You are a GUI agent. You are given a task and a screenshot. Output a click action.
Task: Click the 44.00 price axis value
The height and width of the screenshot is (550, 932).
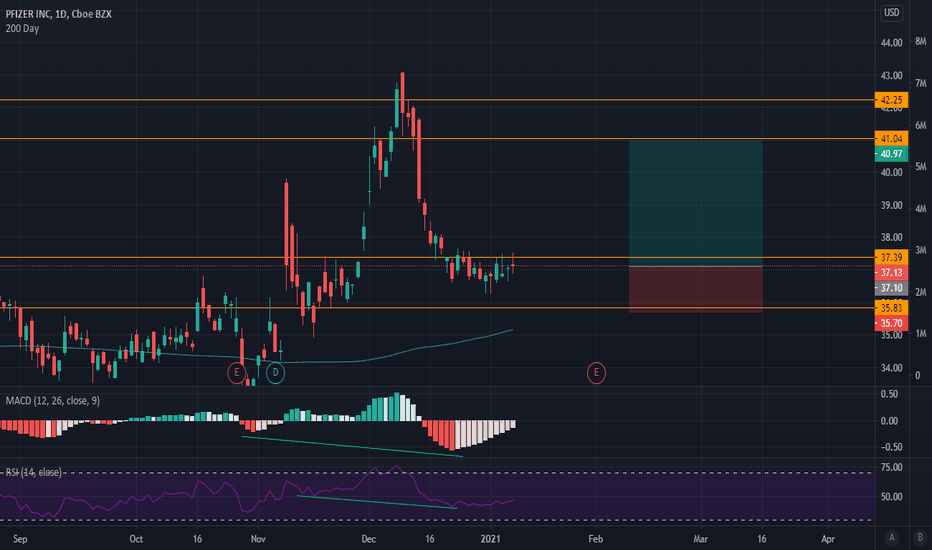tap(891, 43)
